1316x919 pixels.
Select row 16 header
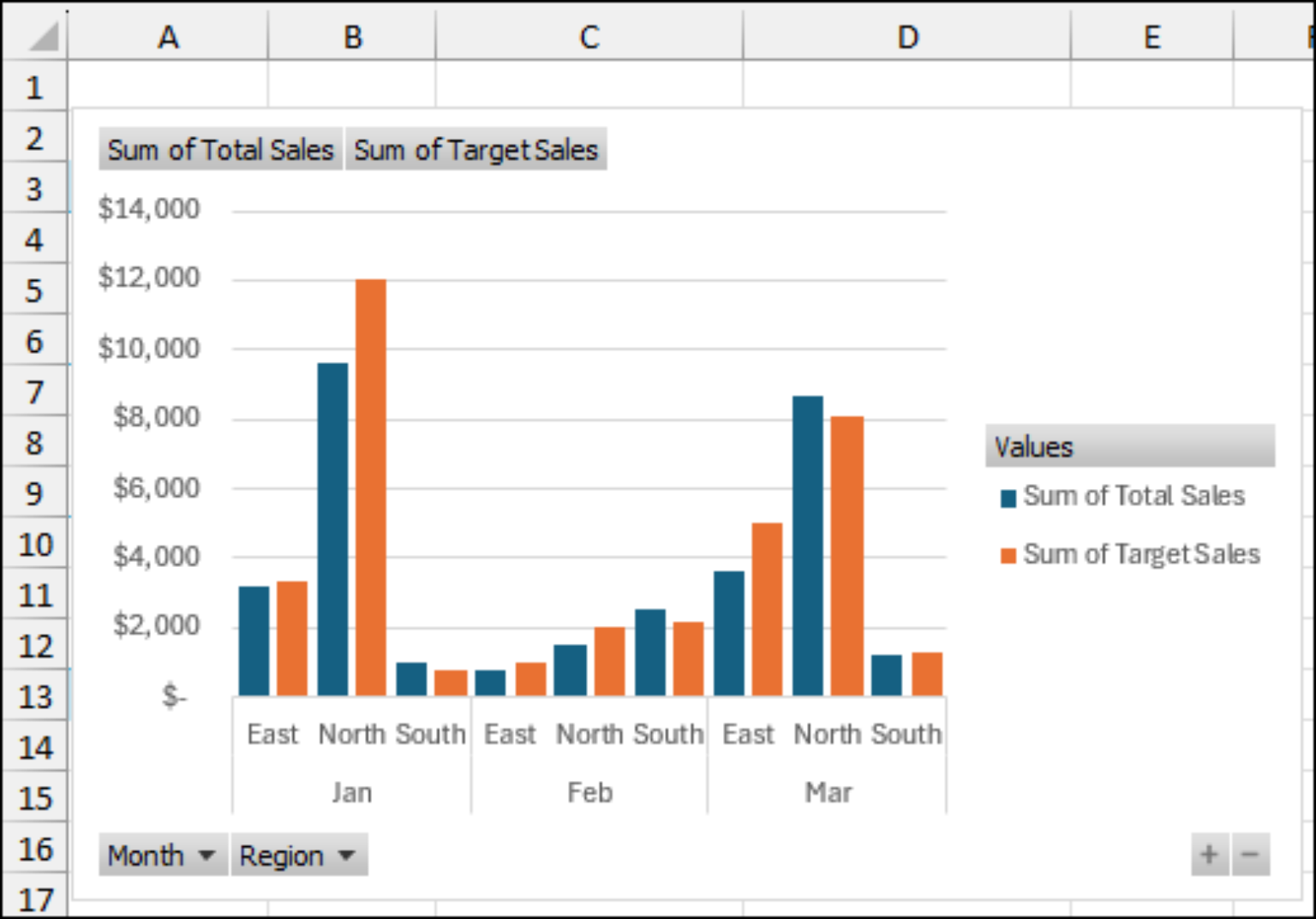[x=34, y=848]
